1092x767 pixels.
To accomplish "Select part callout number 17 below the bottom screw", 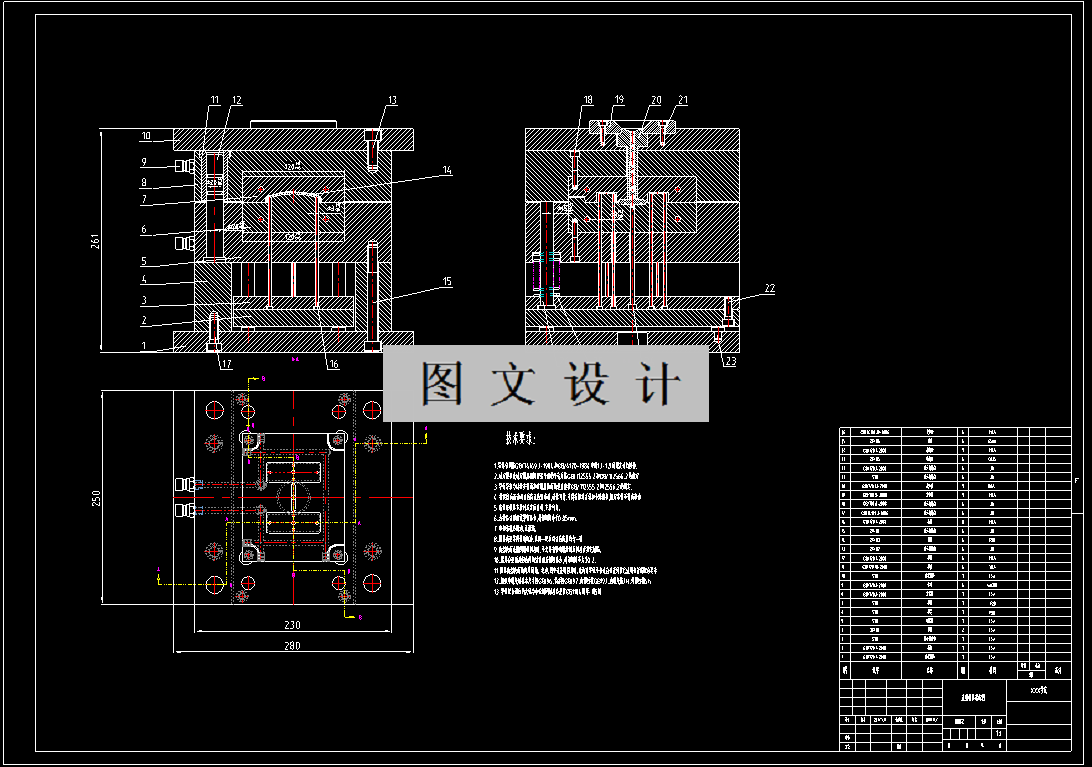I will (x=226, y=364).
